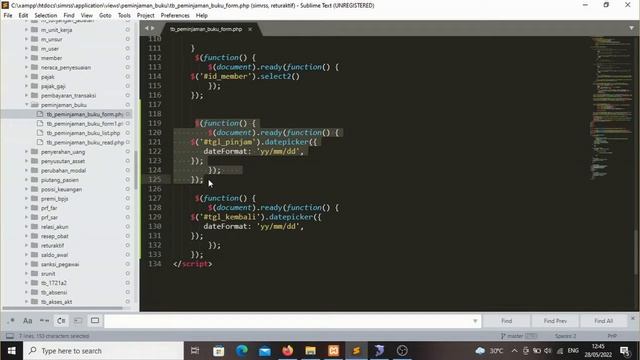Screen dimensions: 640x360
Task: Click the minimap code overview
Action: [x=612, y=108]
